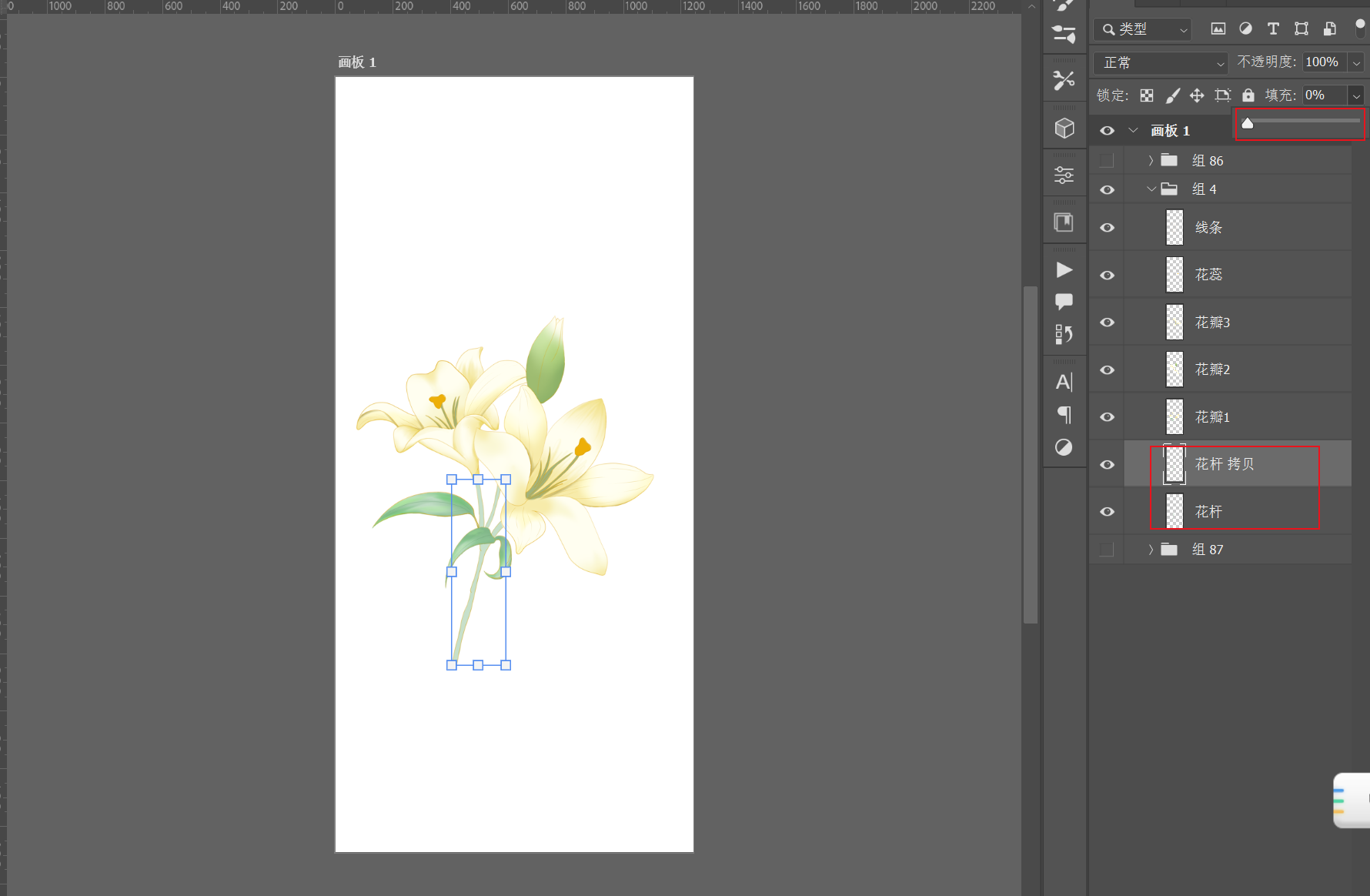Hide the 画板 1 artboard
Screen dimensions: 1370x896
pyautogui.click(x=1107, y=131)
